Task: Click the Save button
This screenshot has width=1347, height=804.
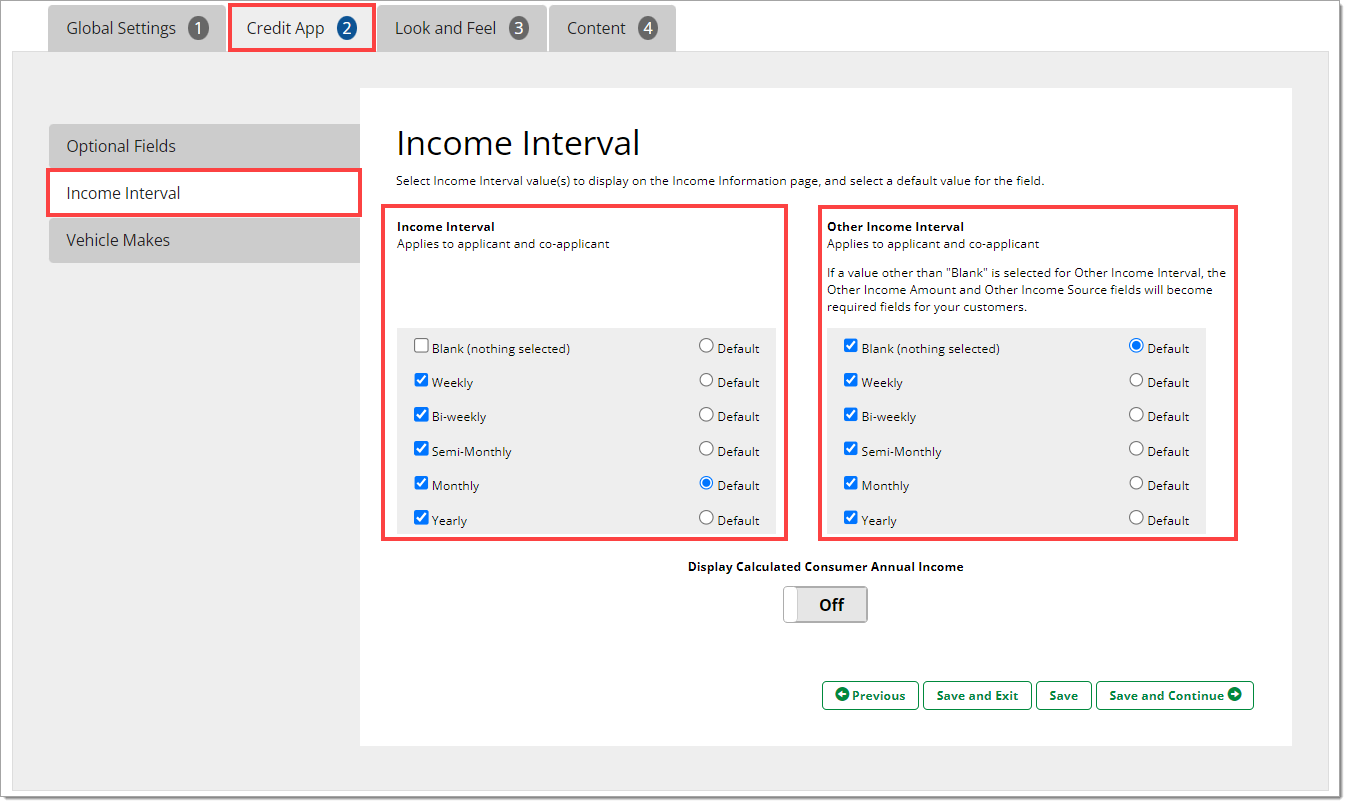Action: click(x=1064, y=695)
